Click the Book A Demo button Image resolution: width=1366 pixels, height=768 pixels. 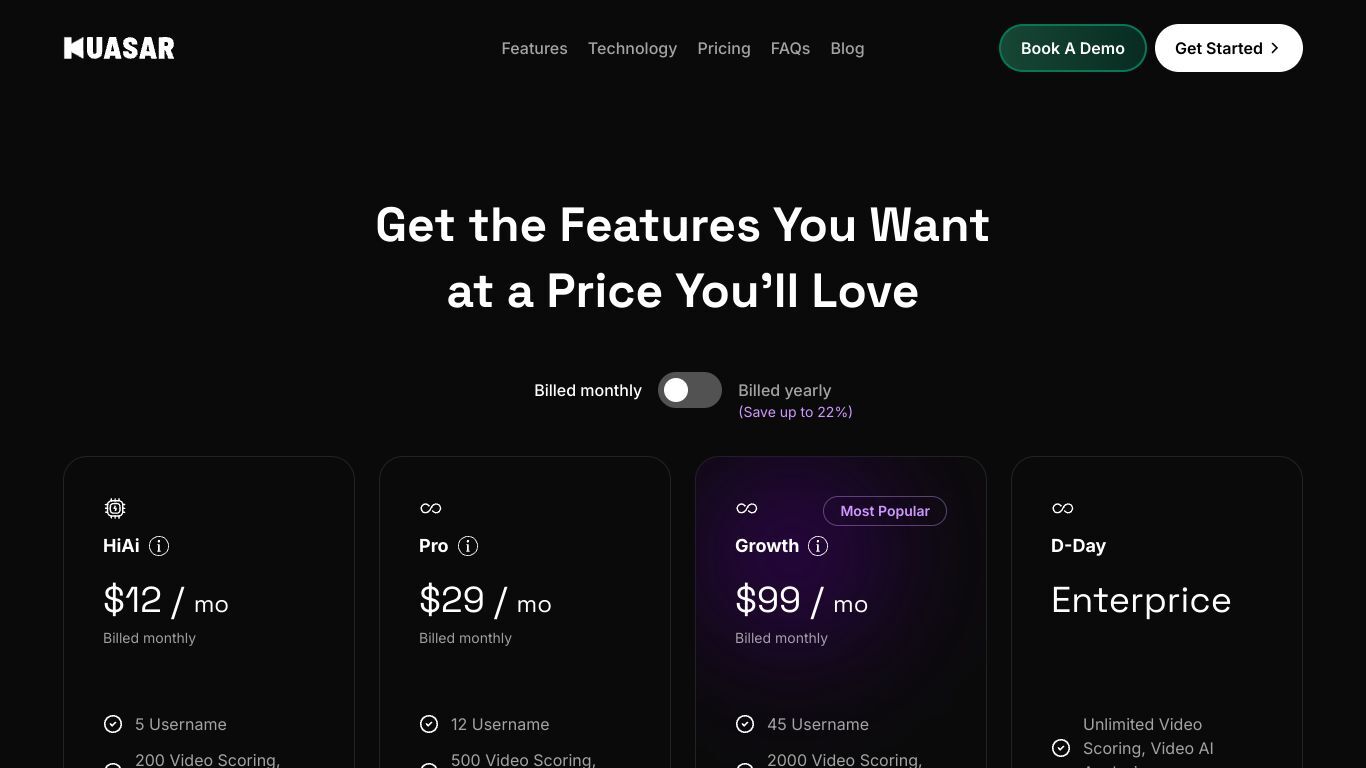pyautogui.click(x=1073, y=48)
